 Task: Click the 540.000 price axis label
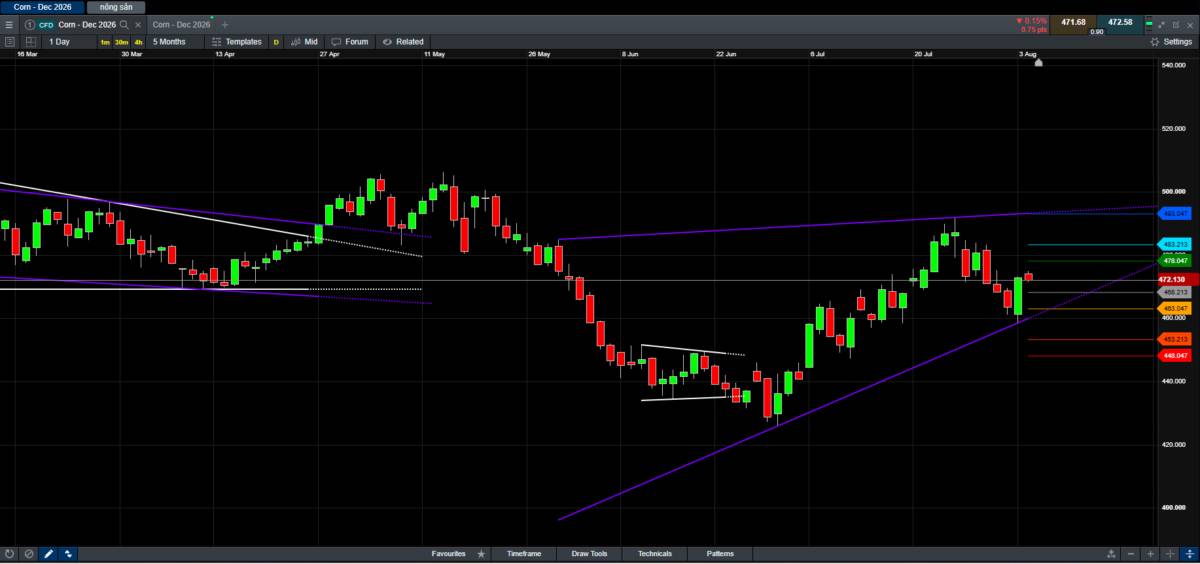1173,66
